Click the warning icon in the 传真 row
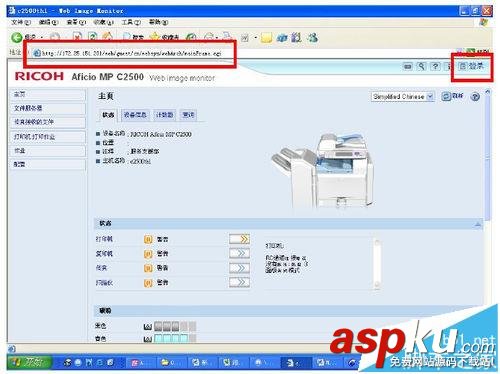500x374 pixels. tap(148, 268)
